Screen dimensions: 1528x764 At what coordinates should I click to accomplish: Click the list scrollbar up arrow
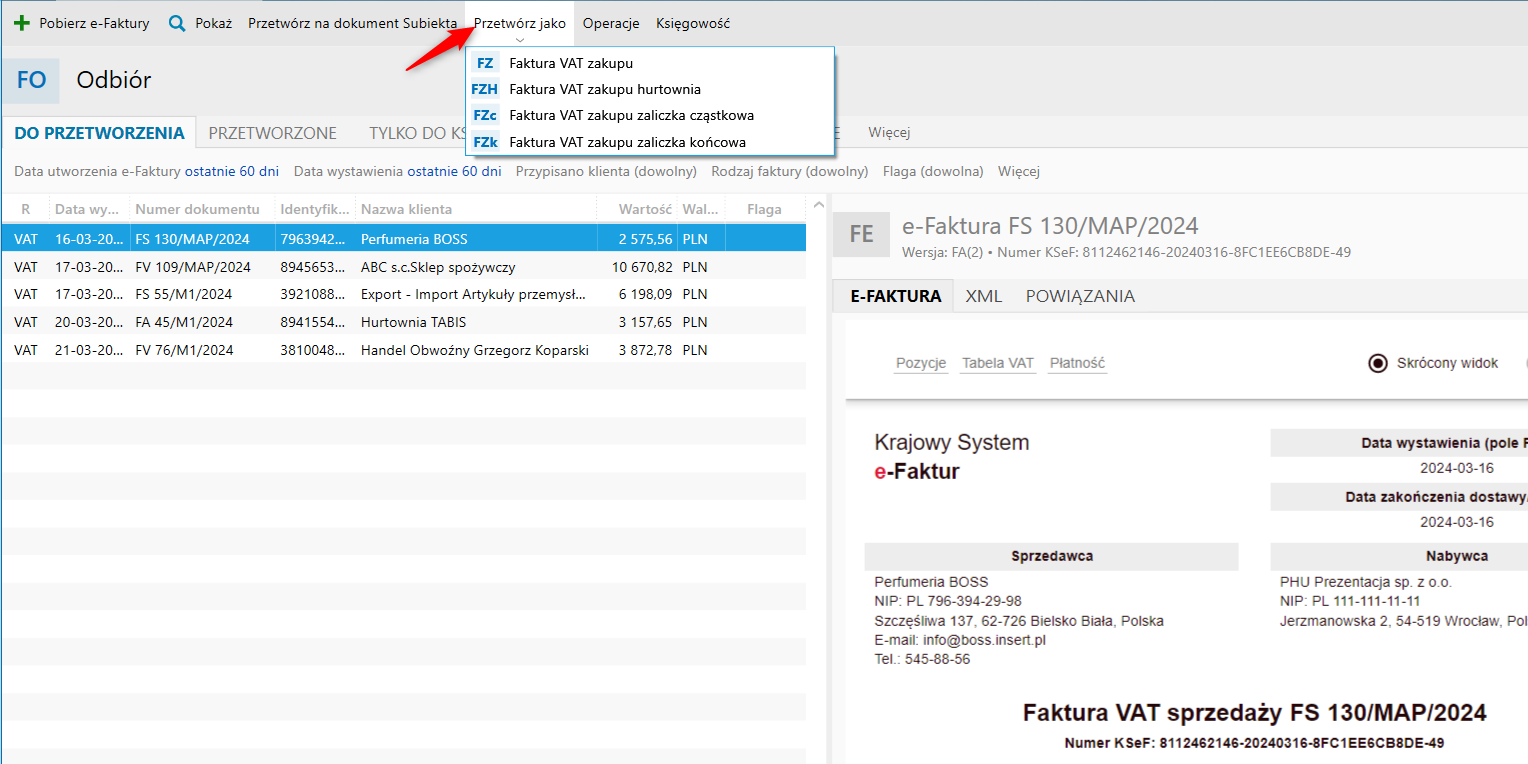[818, 205]
